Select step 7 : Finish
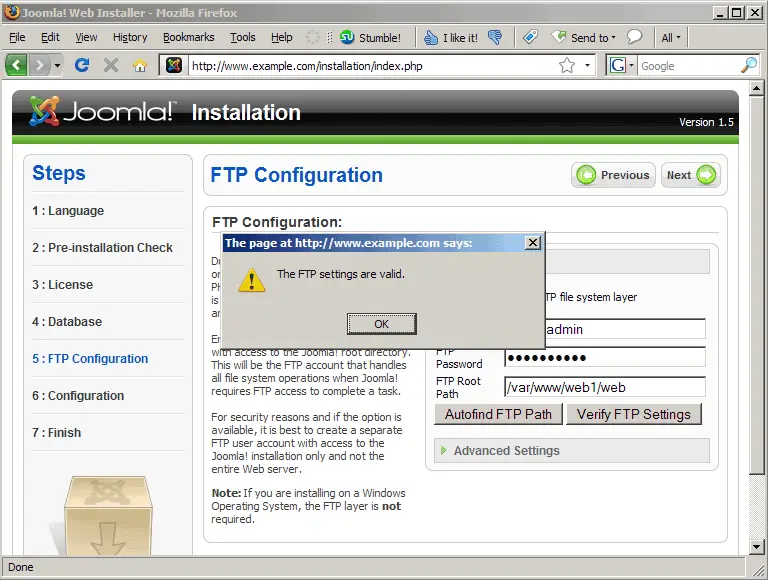 [57, 433]
